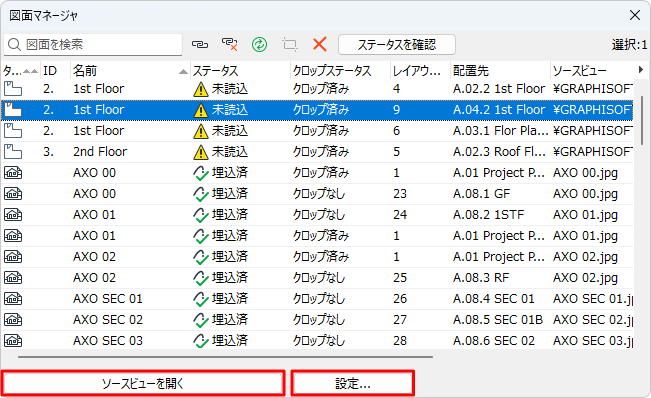Click the link drawing icon in toolbar
This screenshot has width=651, height=398.
pyautogui.click(x=200, y=44)
